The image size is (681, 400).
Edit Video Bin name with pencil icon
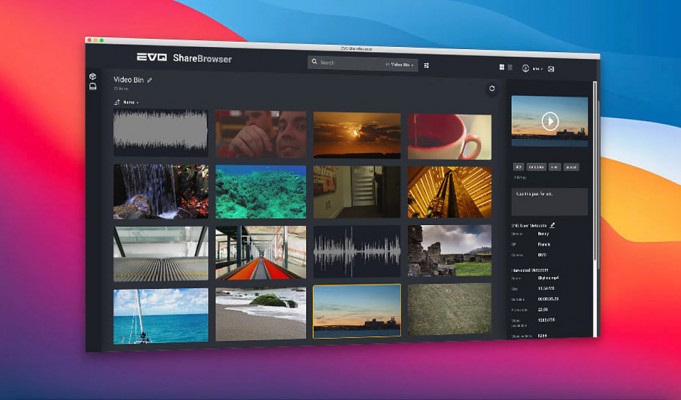point(149,80)
